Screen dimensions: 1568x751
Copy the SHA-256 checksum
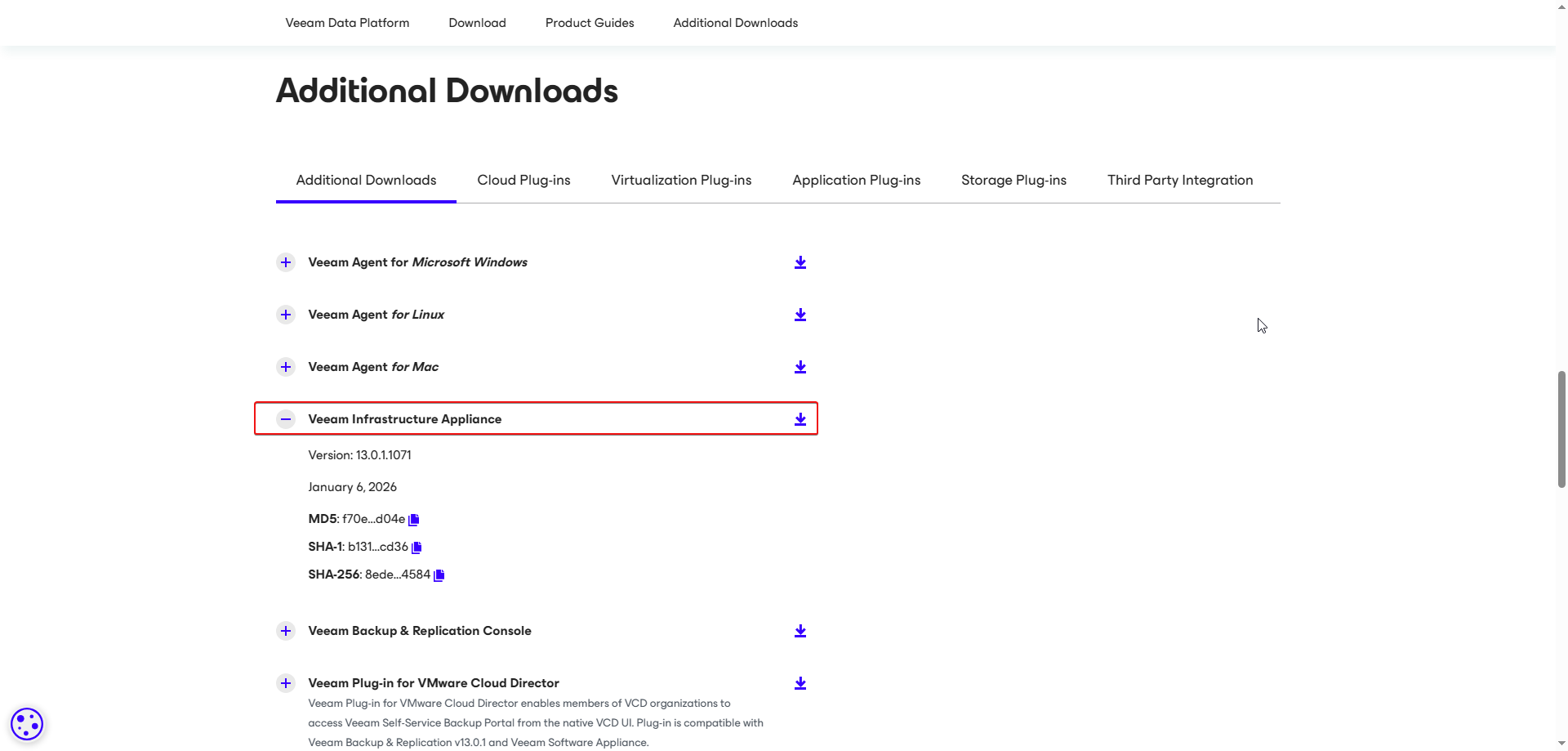(x=439, y=575)
